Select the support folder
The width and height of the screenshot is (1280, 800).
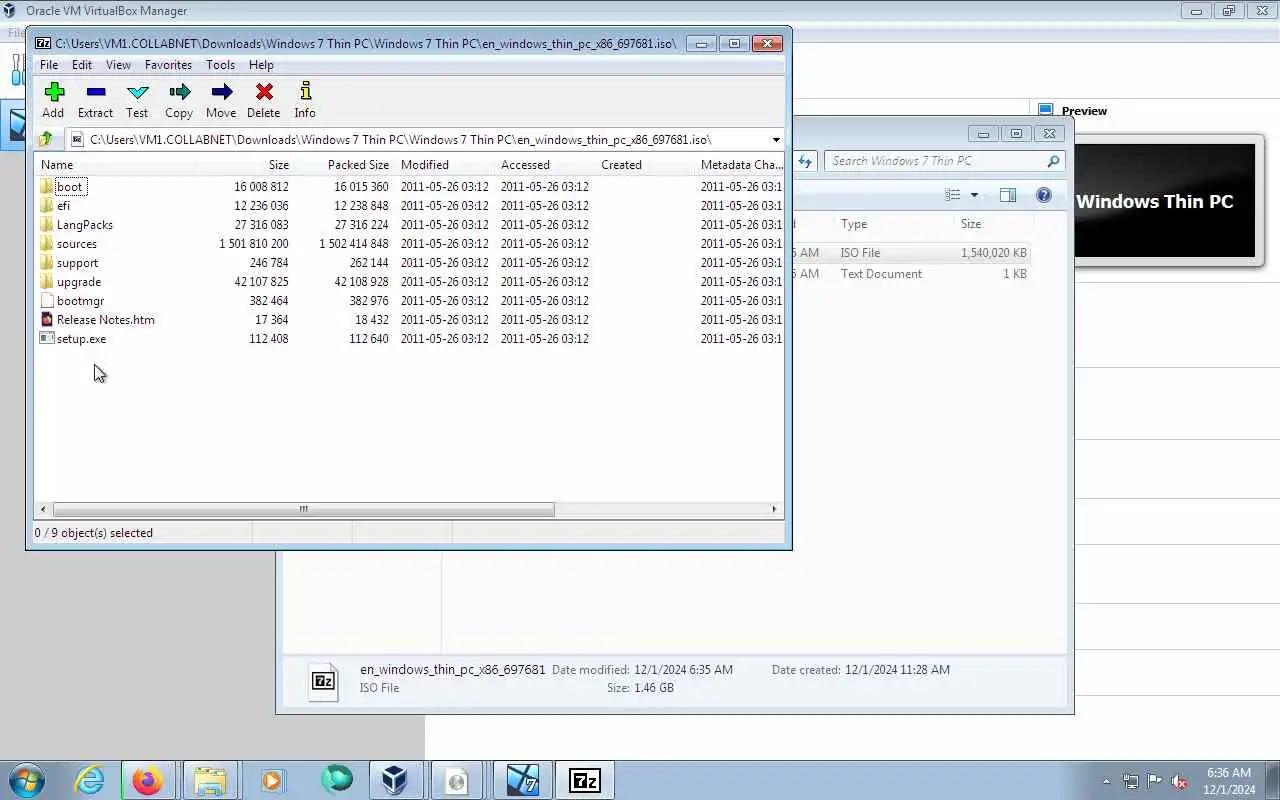click(x=77, y=263)
